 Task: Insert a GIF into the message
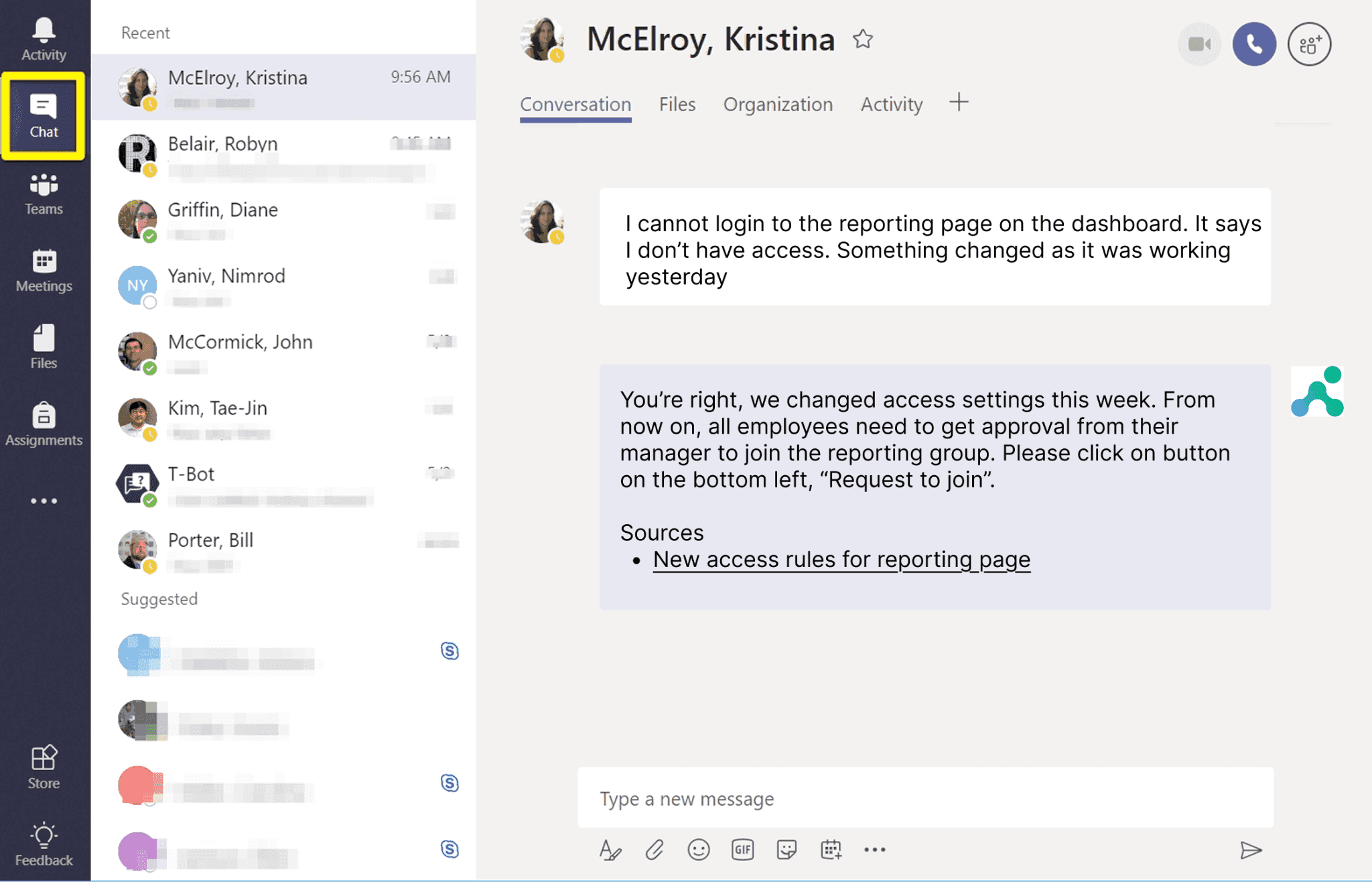coord(742,849)
